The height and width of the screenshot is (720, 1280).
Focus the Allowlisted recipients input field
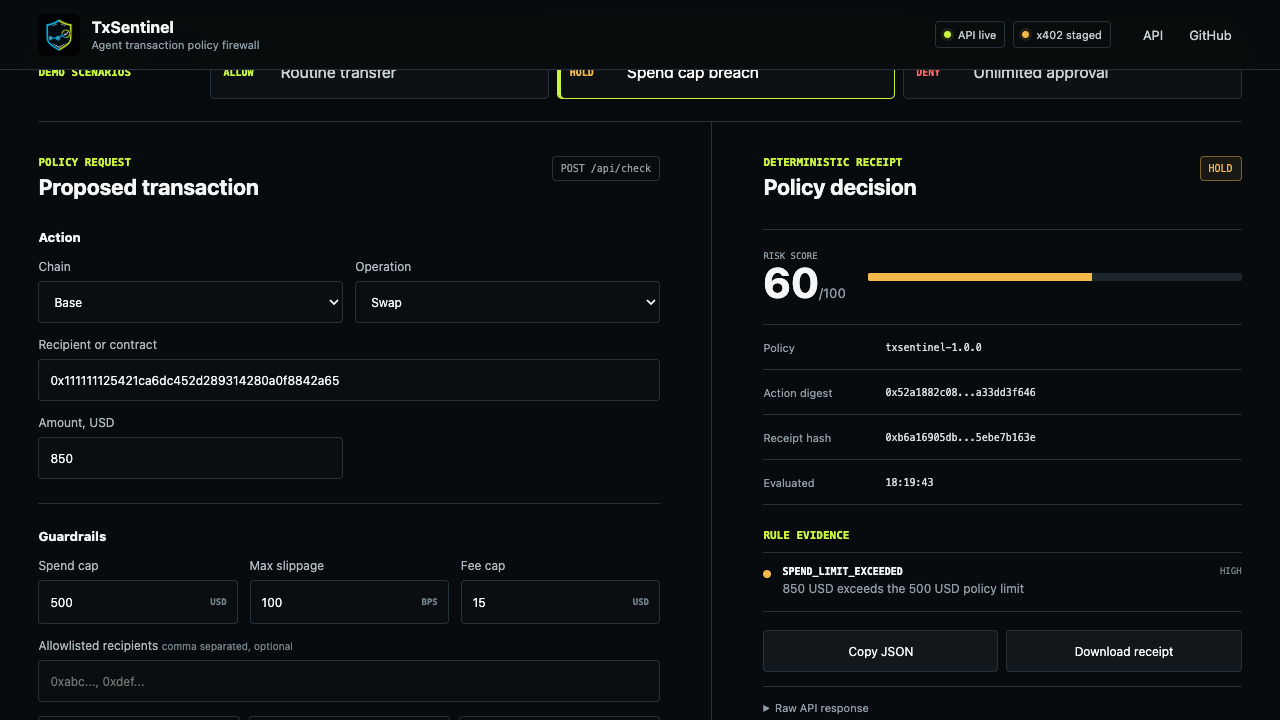349,681
